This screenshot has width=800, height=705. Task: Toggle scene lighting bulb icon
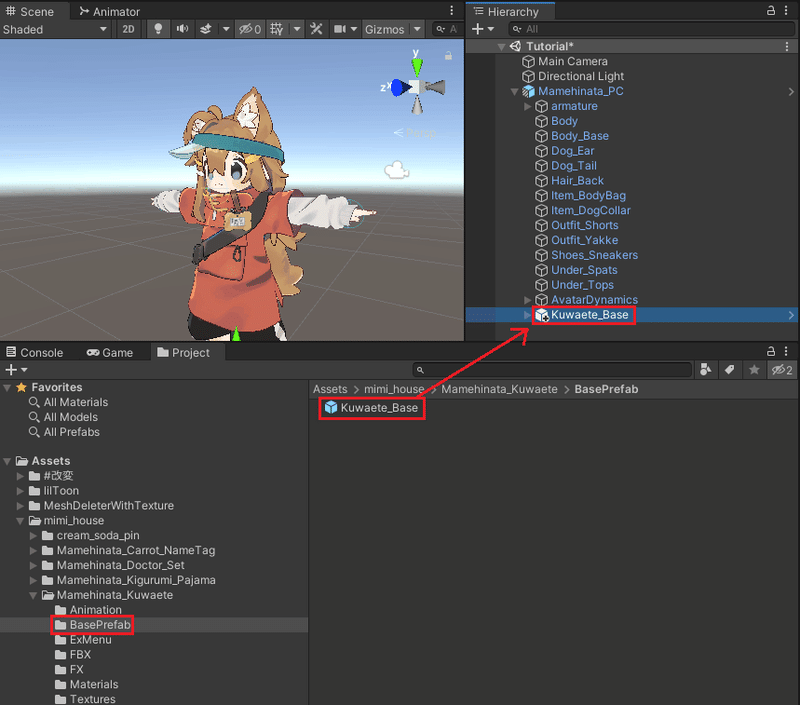[158, 29]
